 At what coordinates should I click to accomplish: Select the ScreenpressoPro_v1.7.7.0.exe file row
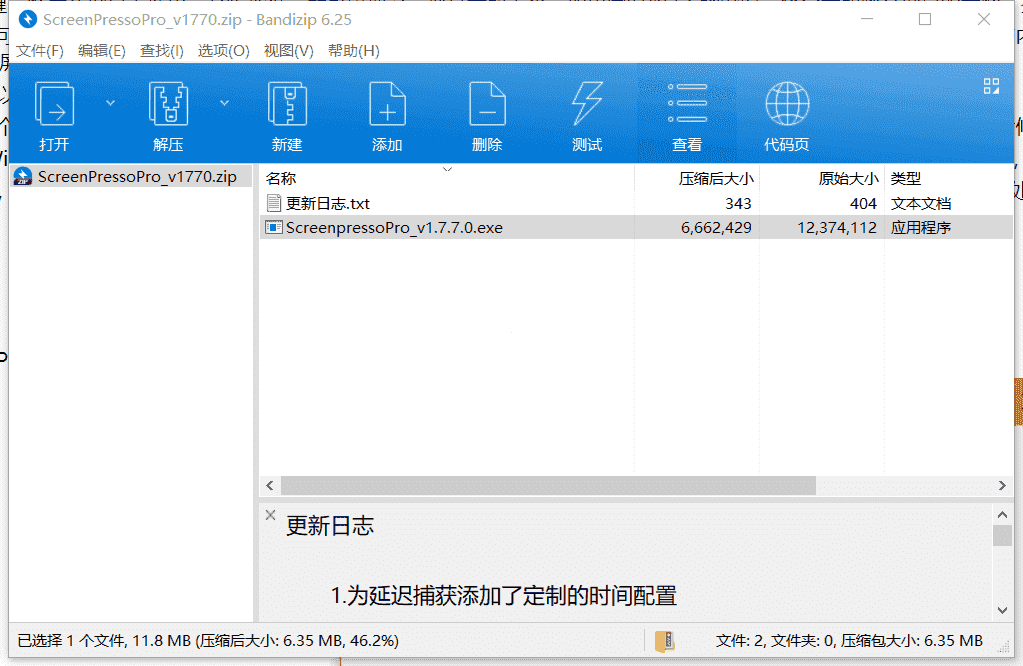tap(636, 228)
